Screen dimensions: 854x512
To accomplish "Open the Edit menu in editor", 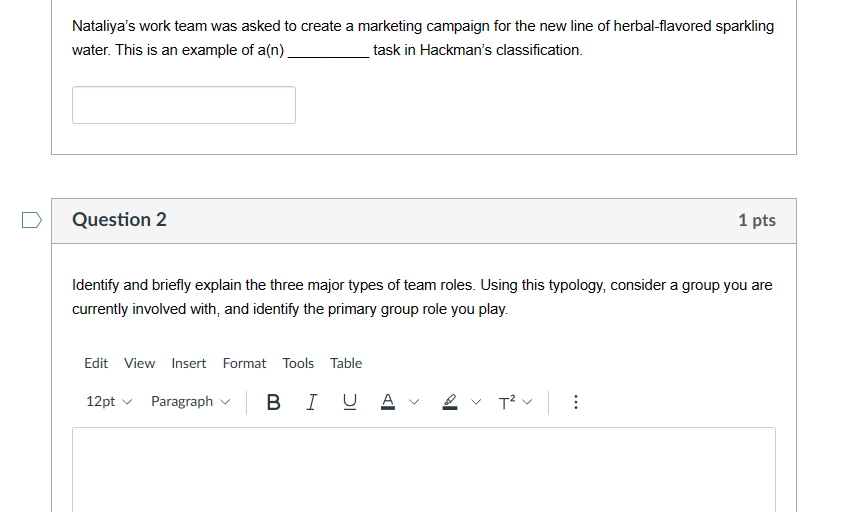I will 96,363.
